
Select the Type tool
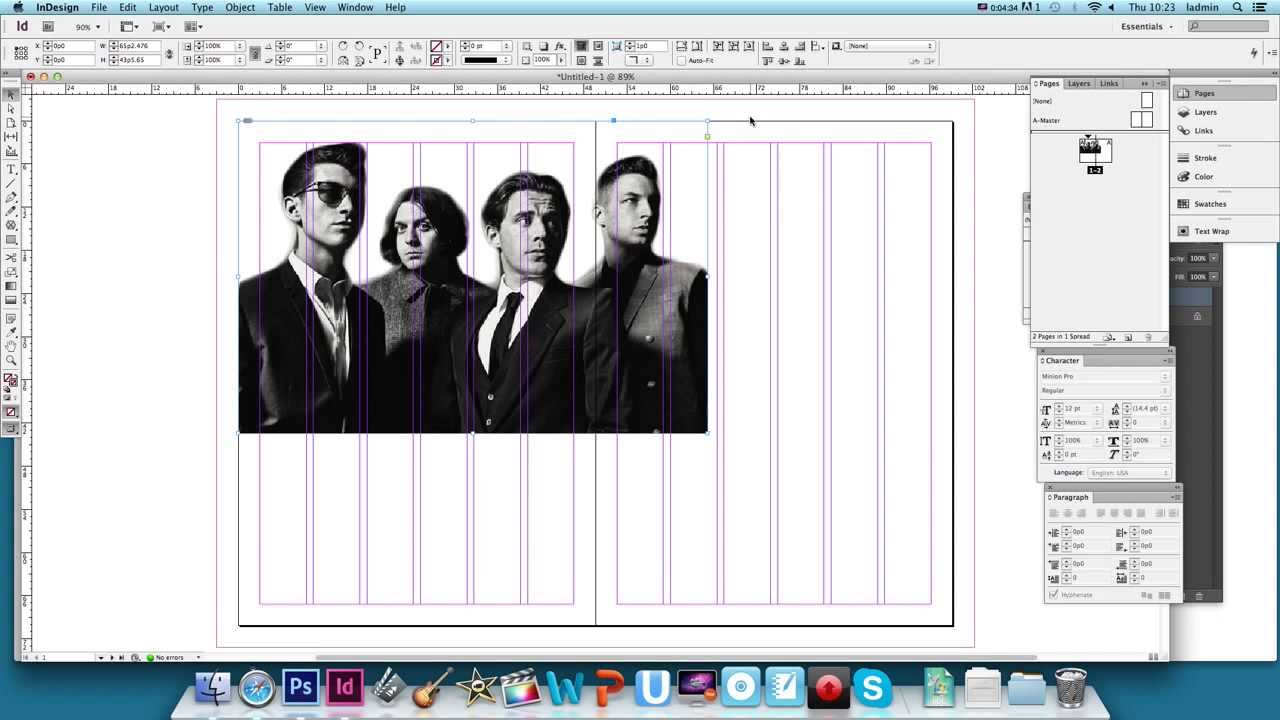(11, 169)
